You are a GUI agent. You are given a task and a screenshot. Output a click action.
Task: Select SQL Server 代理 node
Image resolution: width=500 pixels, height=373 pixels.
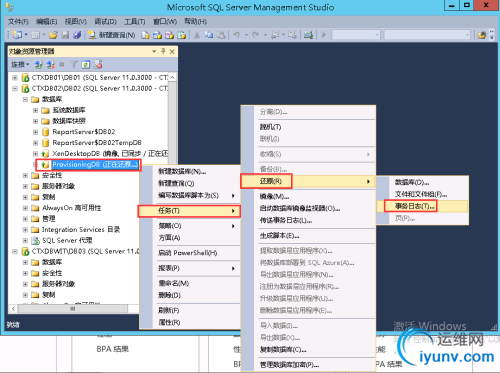[x=67, y=240]
